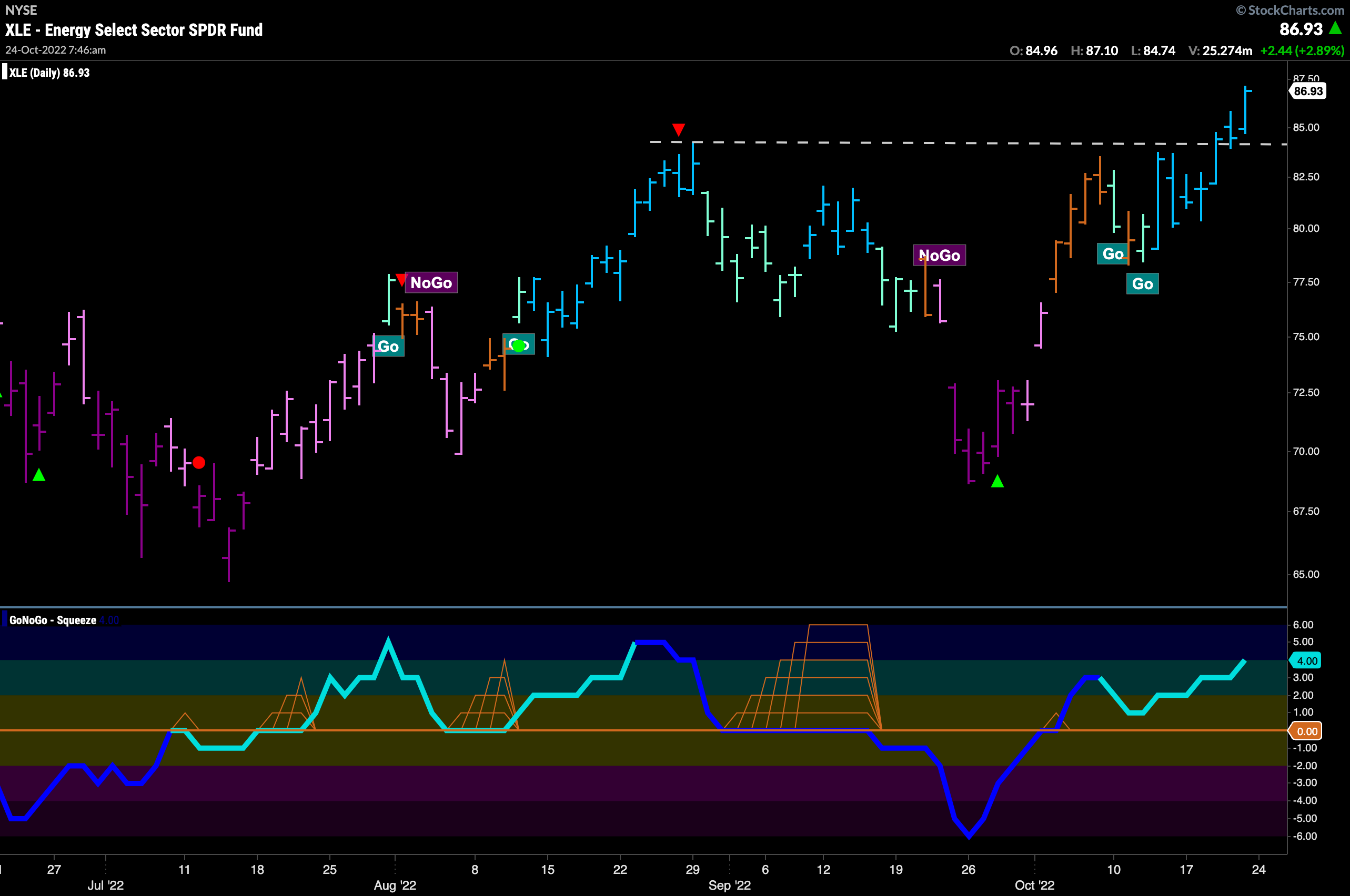Image resolution: width=1350 pixels, height=896 pixels.
Task: Click the StockCharts.com copyright text
Action: pos(1290,11)
